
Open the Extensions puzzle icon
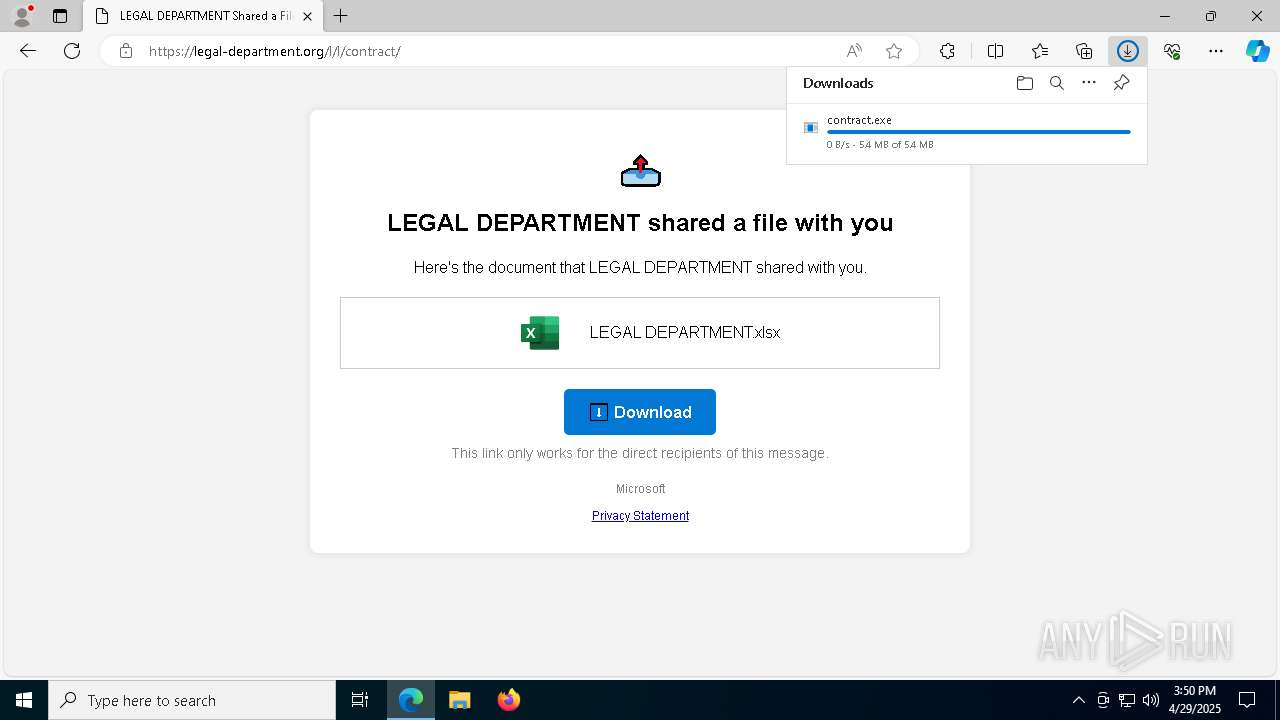click(947, 51)
